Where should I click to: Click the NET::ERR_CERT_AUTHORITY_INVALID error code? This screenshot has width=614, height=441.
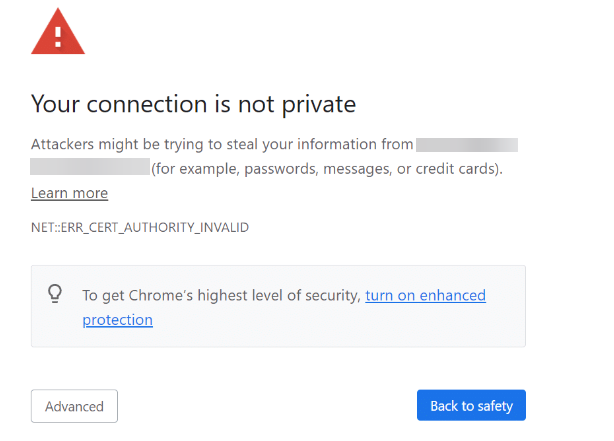[x=139, y=227]
